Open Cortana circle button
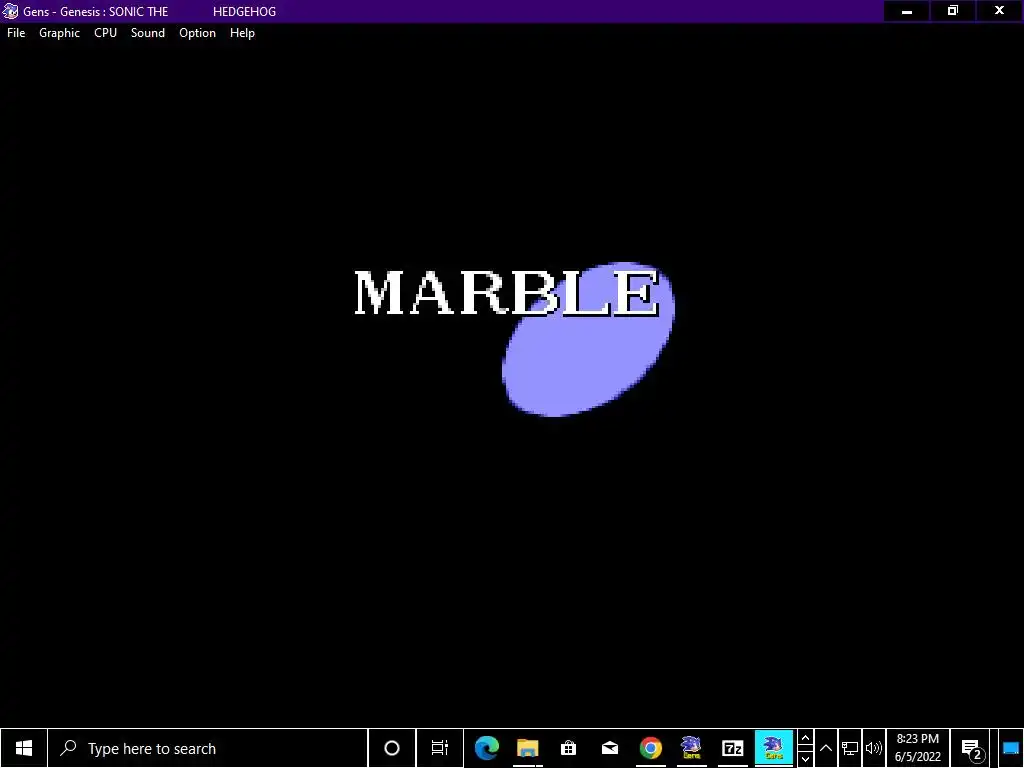 [392, 748]
